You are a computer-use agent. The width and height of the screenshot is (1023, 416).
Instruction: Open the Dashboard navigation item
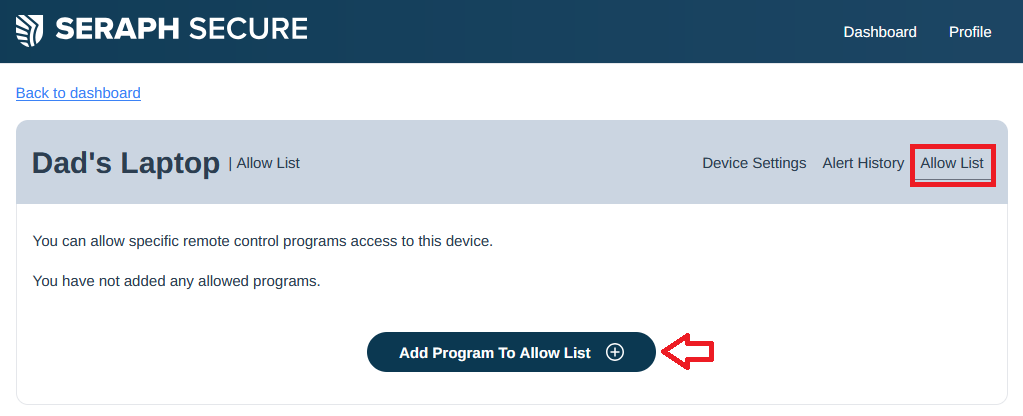pyautogui.click(x=879, y=32)
